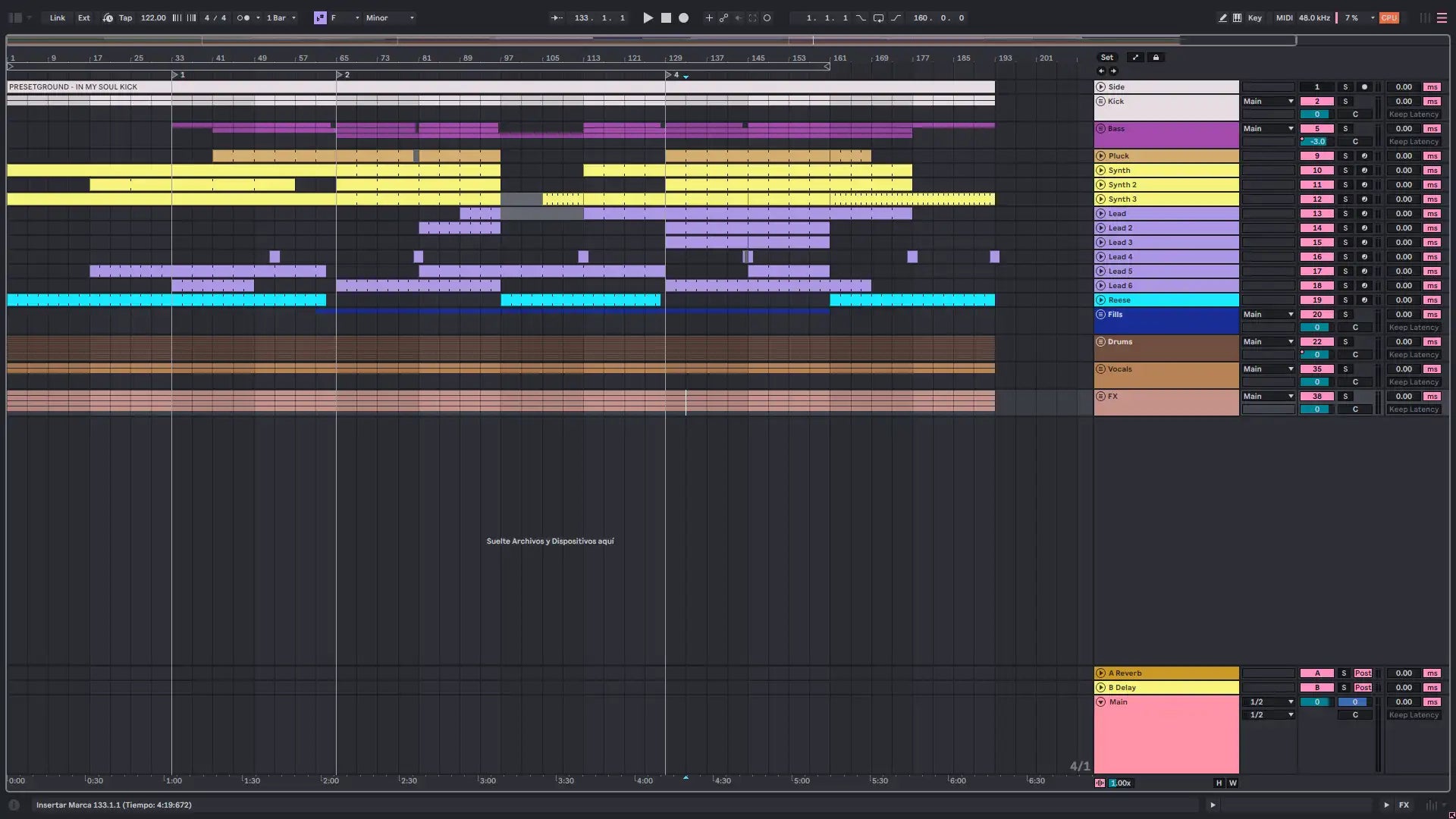Solo the Pluck track
This screenshot has width=1456, height=819.
coord(1345,156)
